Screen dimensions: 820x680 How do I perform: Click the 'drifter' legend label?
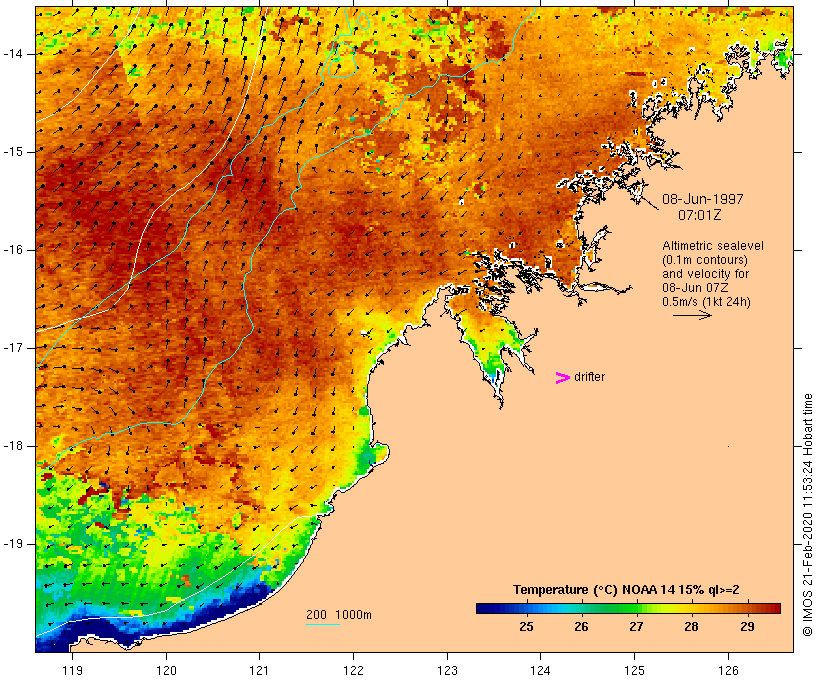[589, 377]
